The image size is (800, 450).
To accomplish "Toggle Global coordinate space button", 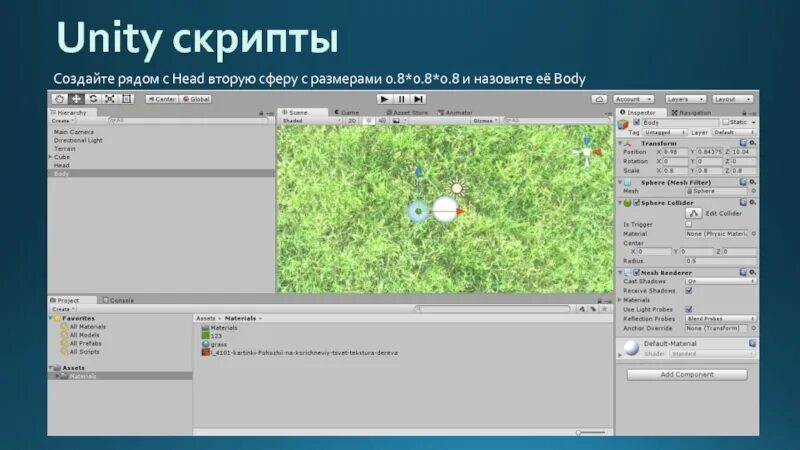I will click(196, 99).
